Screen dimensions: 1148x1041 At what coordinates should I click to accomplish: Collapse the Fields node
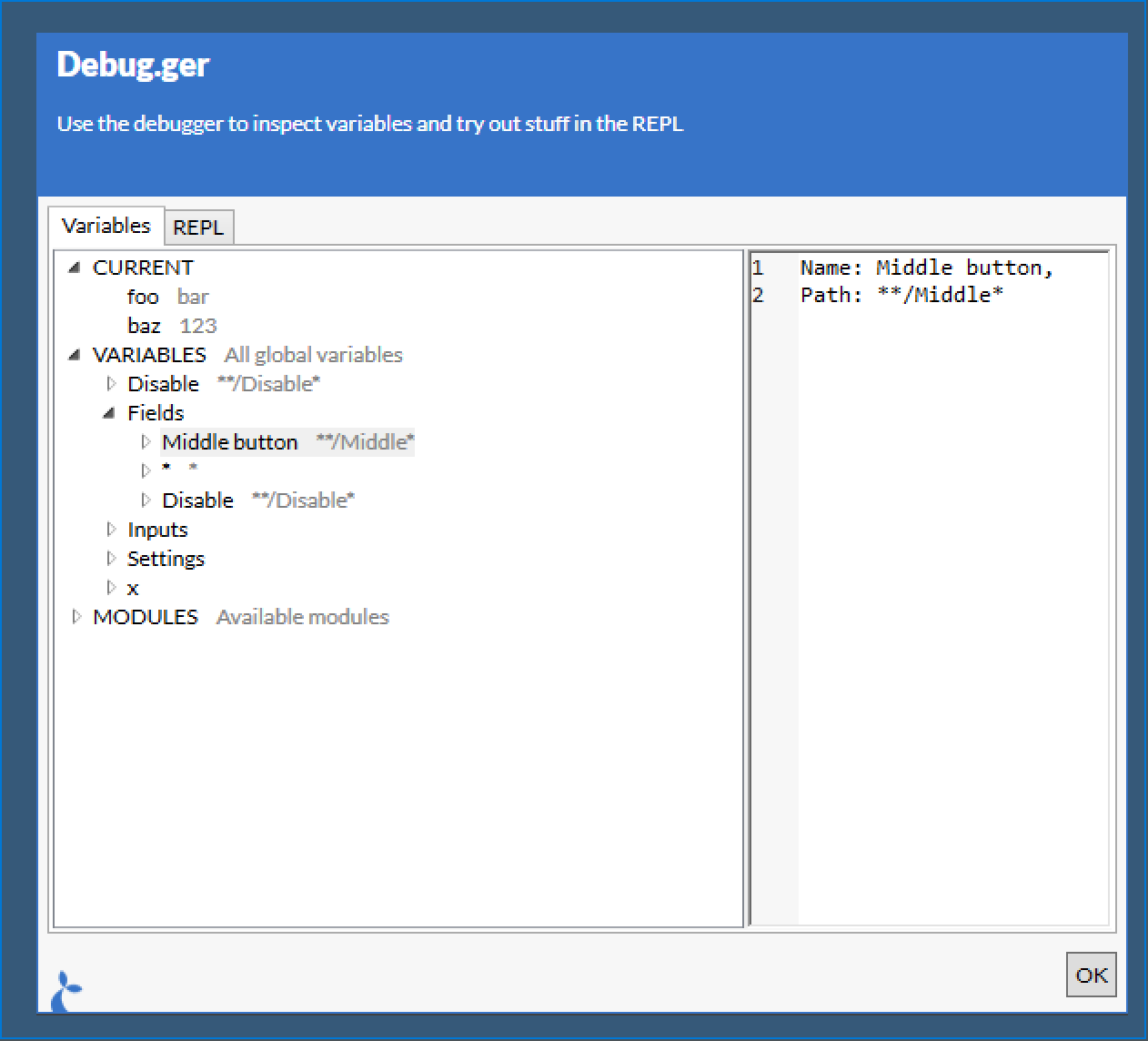click(109, 413)
